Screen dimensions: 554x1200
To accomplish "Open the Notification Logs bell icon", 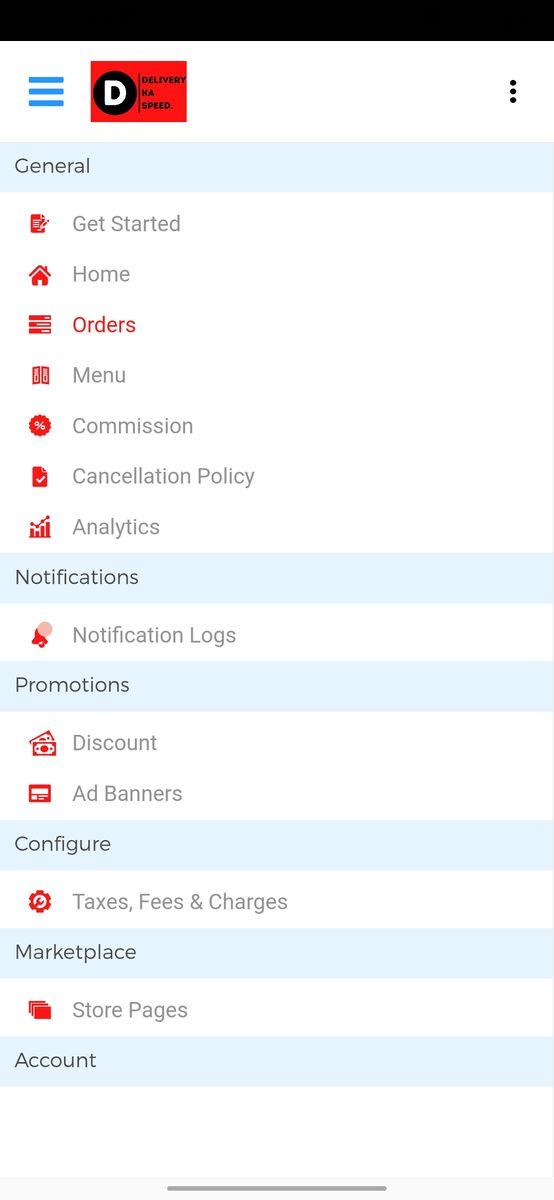I will (41, 635).
